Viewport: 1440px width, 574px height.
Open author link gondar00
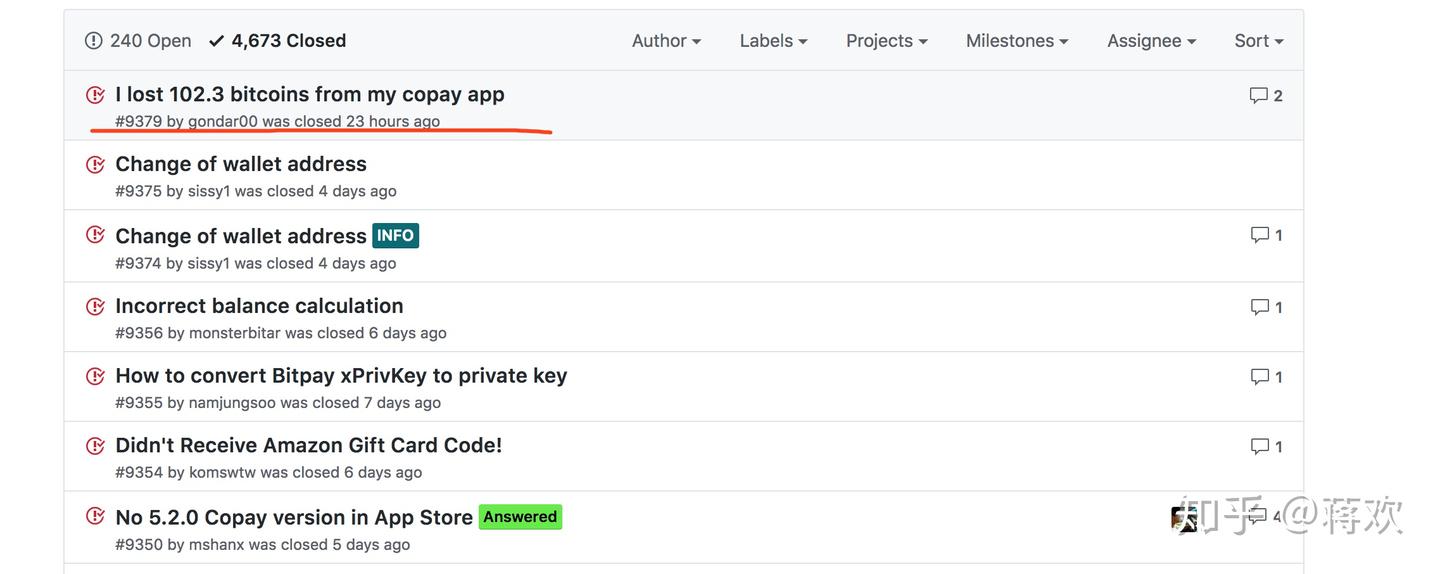[222, 121]
